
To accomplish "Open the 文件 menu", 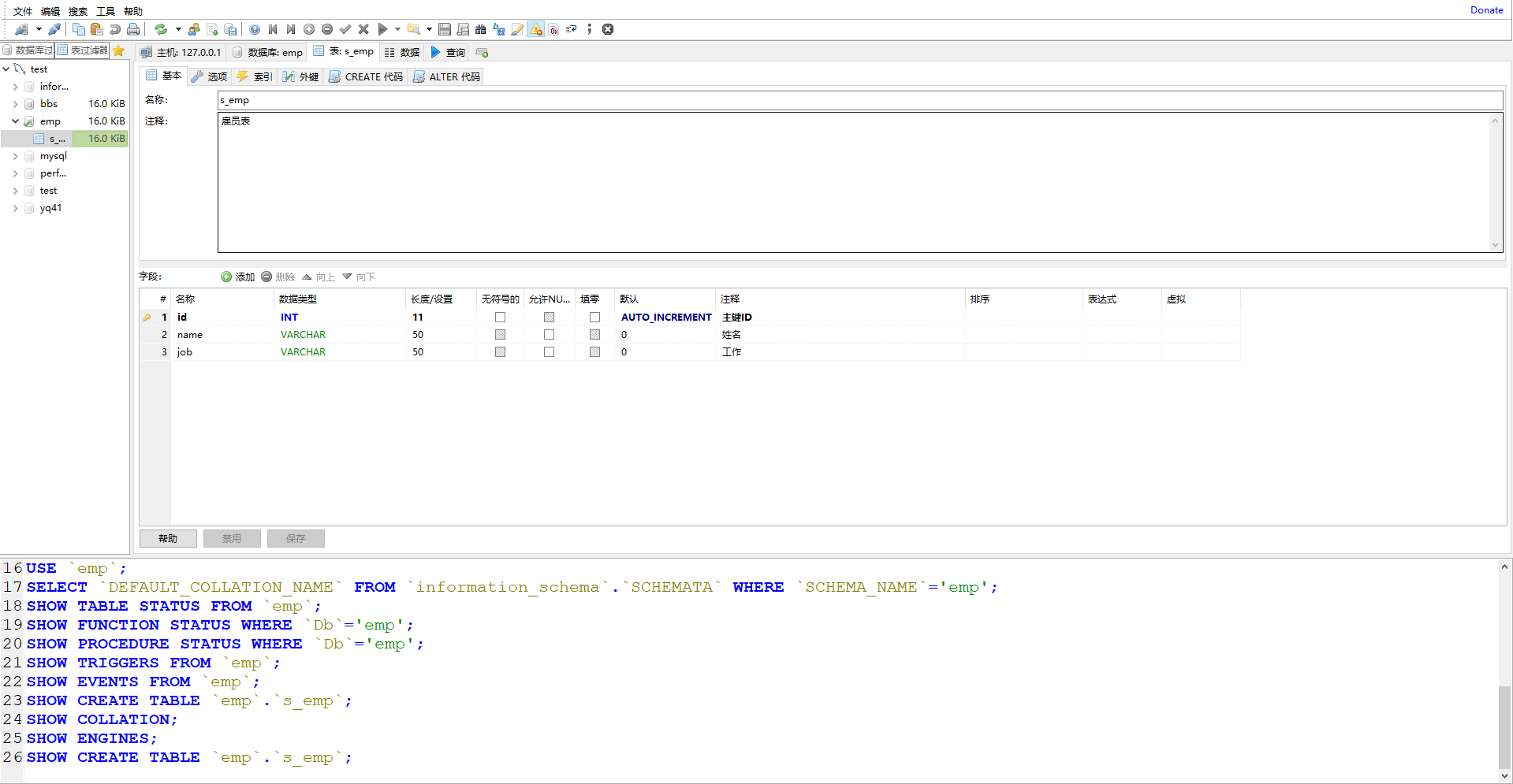I will pos(23,11).
